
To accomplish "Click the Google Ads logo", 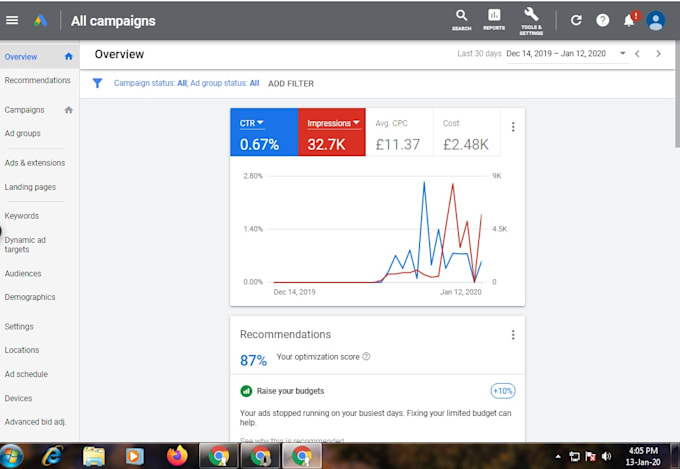I will pos(41,20).
